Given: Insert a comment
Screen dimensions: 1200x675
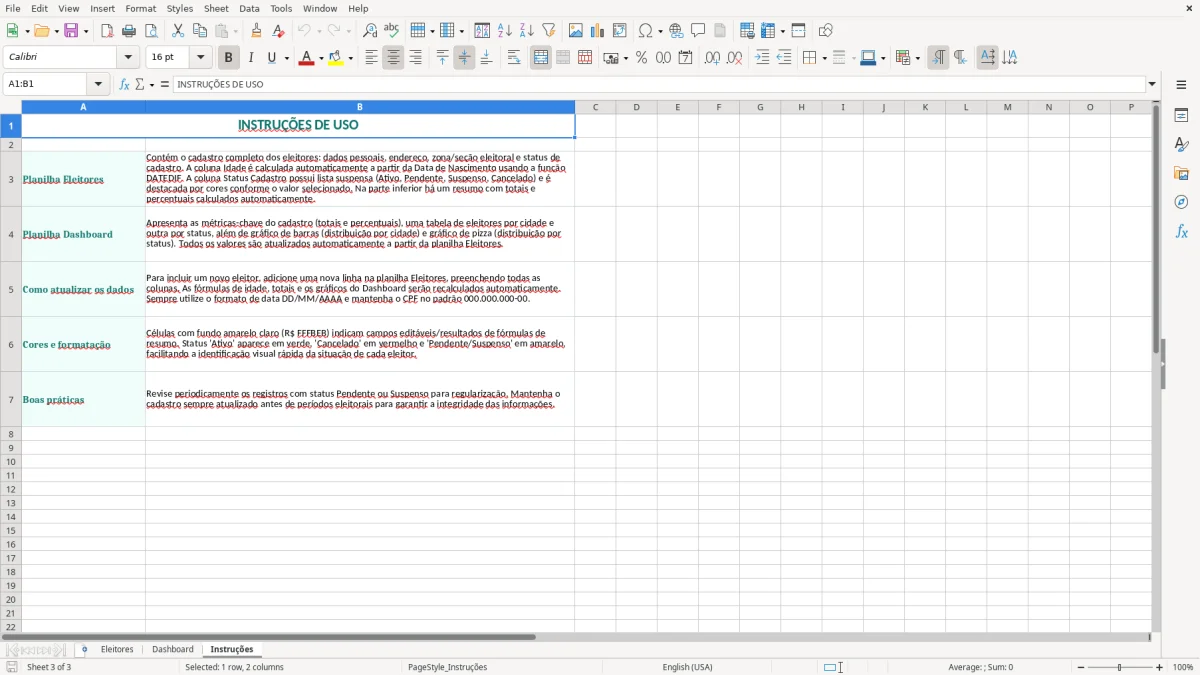Looking at the screenshot, I should tap(698, 31).
